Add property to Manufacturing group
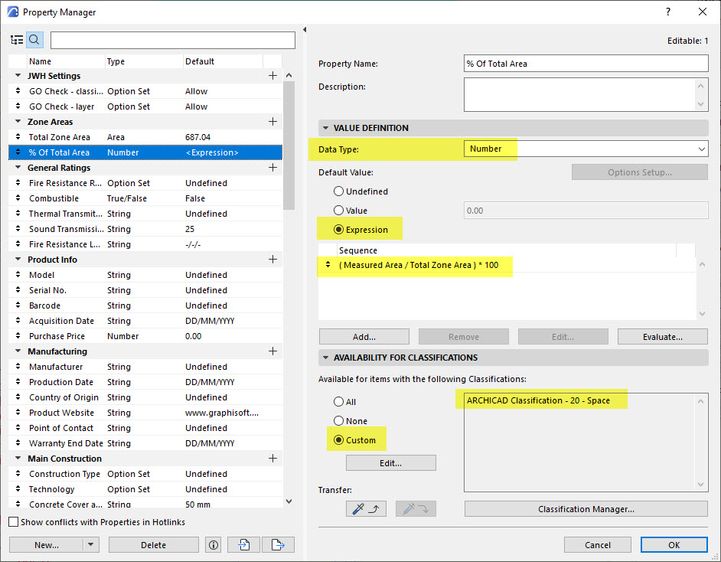Viewport: 721px width, 562px height. tap(273, 351)
